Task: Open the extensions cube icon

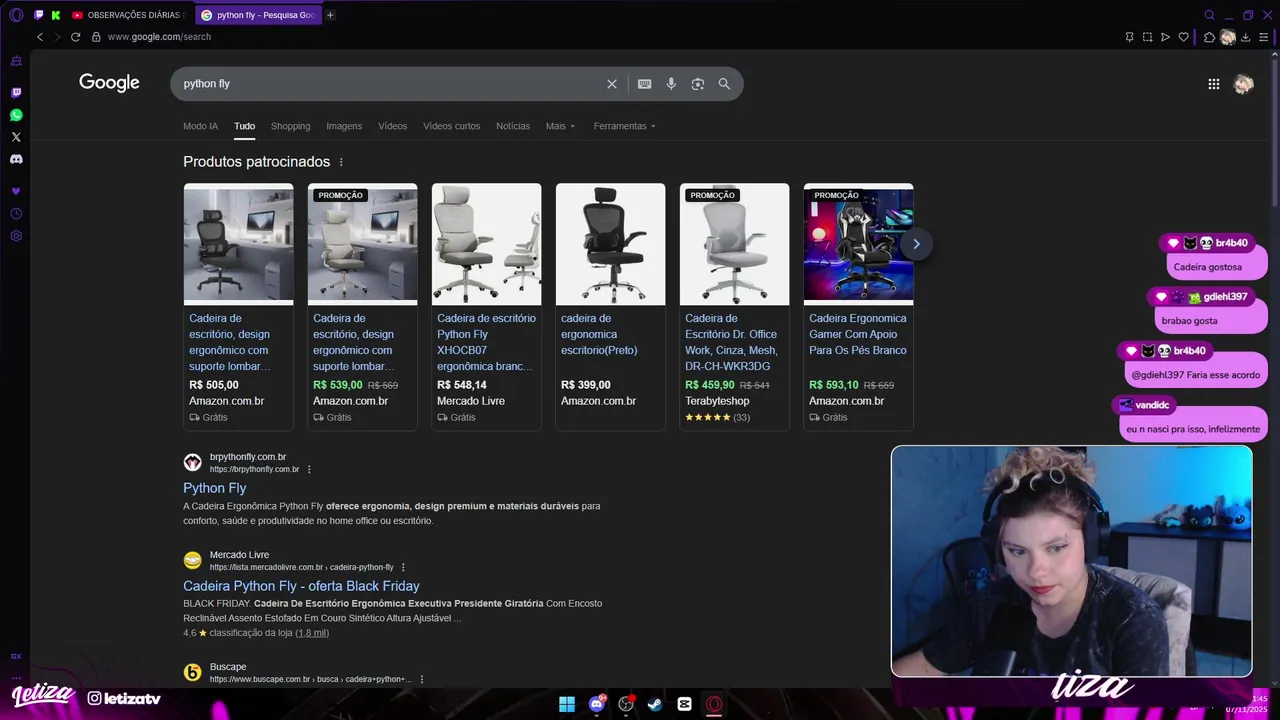Action: [1209, 37]
